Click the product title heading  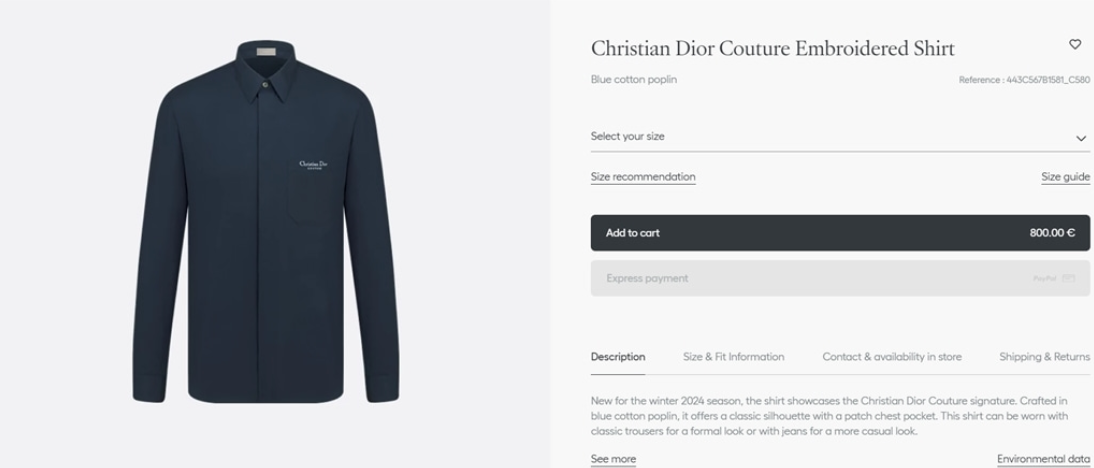pos(772,48)
